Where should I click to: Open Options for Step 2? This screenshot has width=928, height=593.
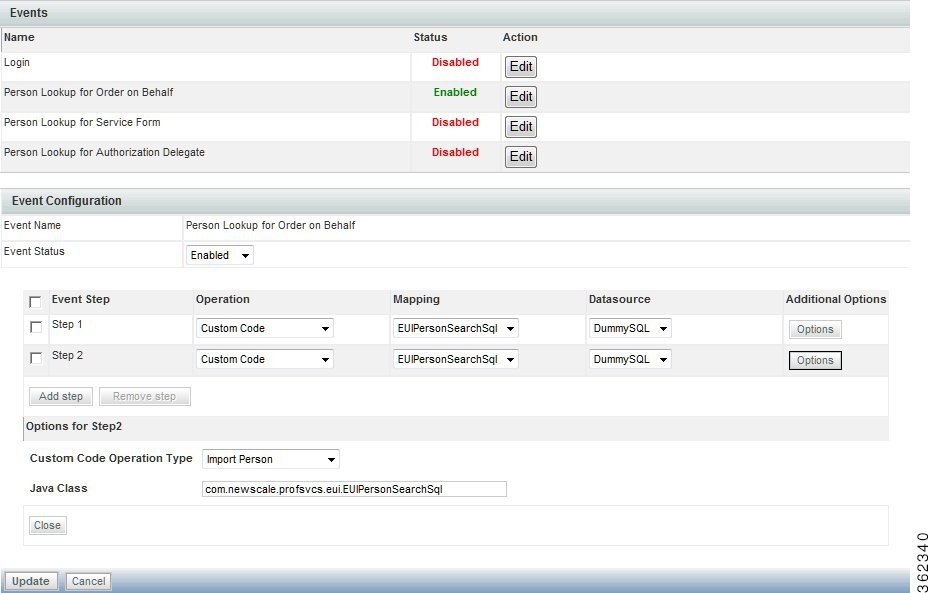click(815, 360)
